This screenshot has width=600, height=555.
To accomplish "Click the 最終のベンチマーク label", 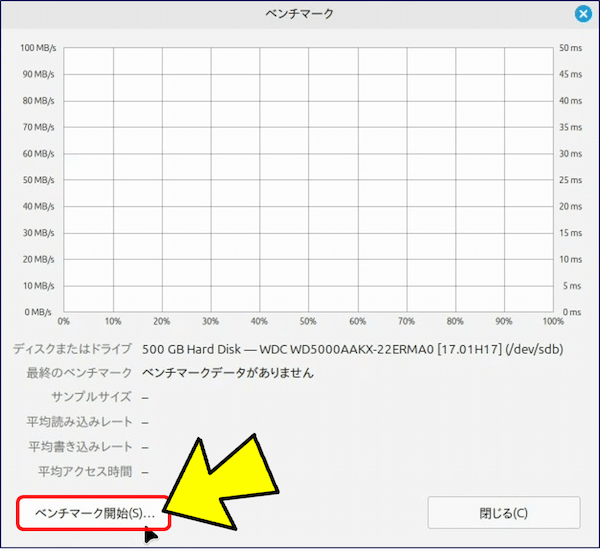I will point(80,373).
